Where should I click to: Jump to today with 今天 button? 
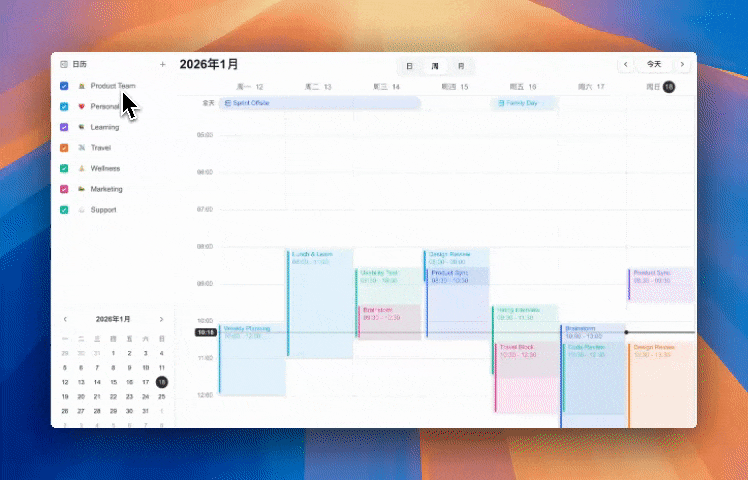tap(654, 64)
